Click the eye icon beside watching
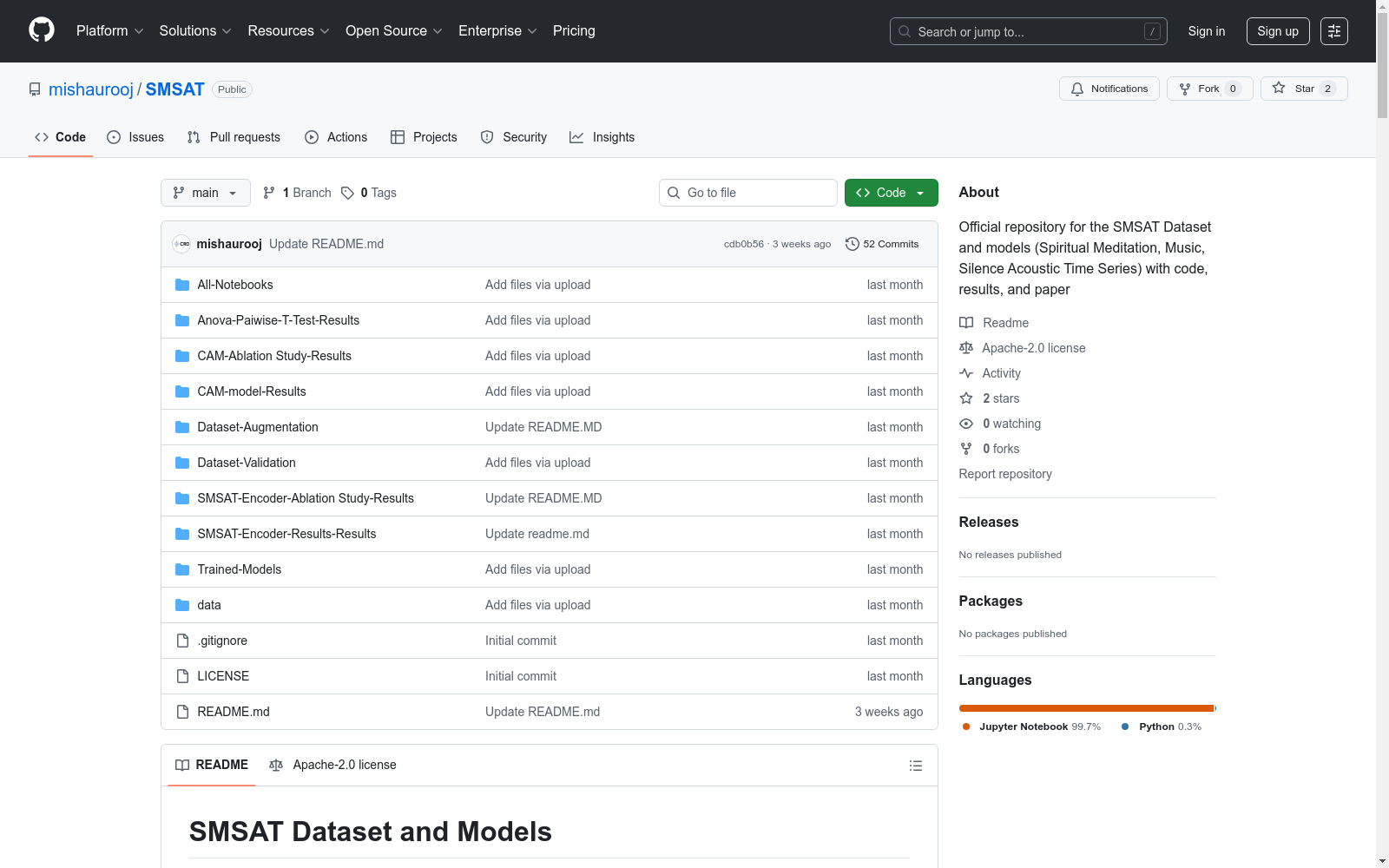 click(966, 424)
